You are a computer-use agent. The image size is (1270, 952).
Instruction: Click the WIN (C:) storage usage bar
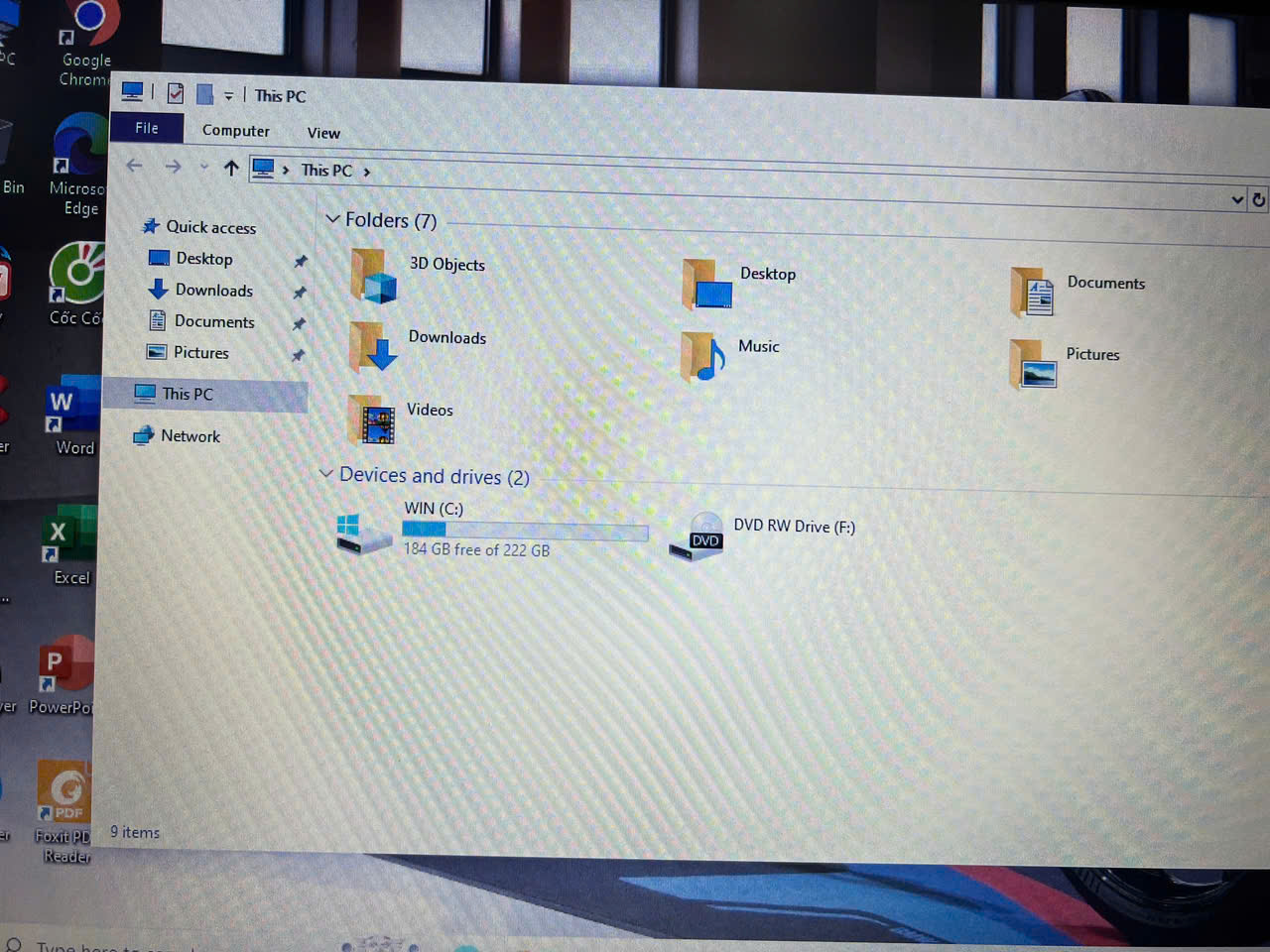(525, 532)
